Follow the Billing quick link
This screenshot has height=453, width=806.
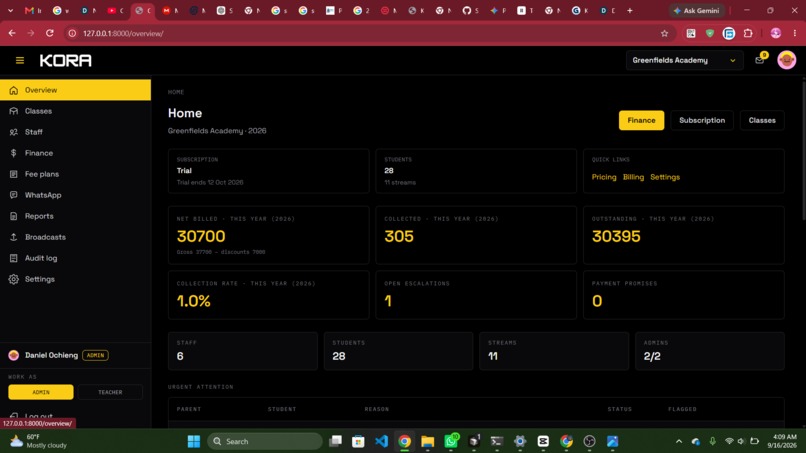(633, 177)
